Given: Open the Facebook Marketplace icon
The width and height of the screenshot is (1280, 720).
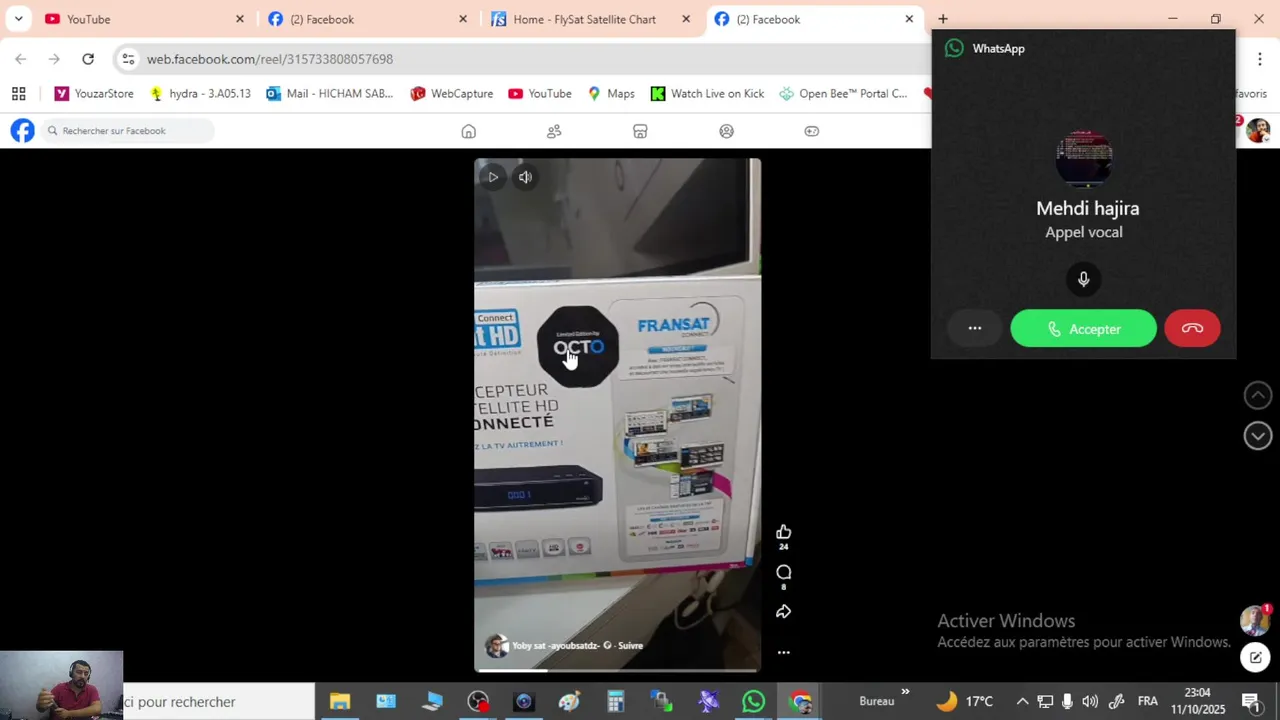Looking at the screenshot, I should coord(640,131).
